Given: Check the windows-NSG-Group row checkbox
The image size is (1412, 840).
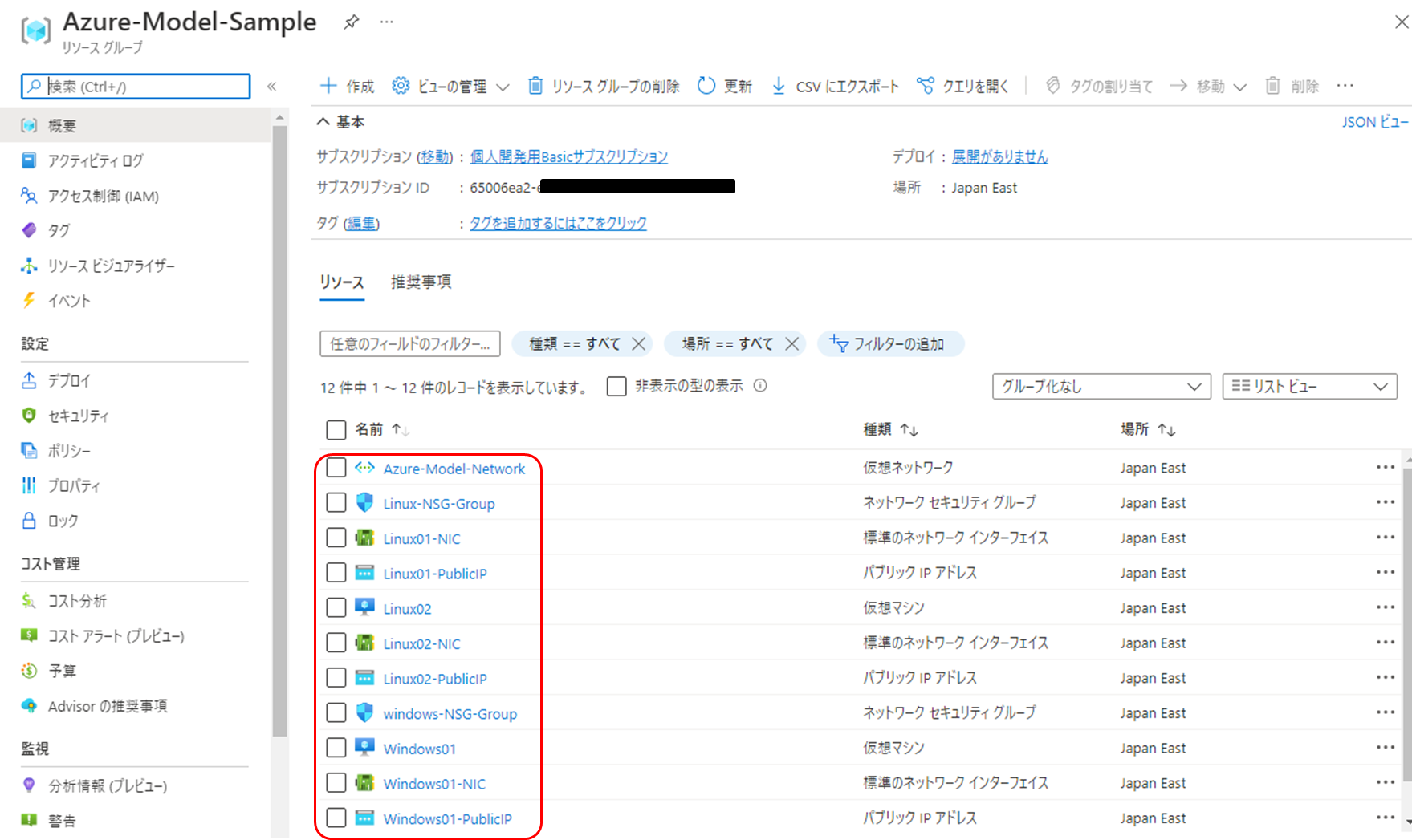Looking at the screenshot, I should coord(336,713).
